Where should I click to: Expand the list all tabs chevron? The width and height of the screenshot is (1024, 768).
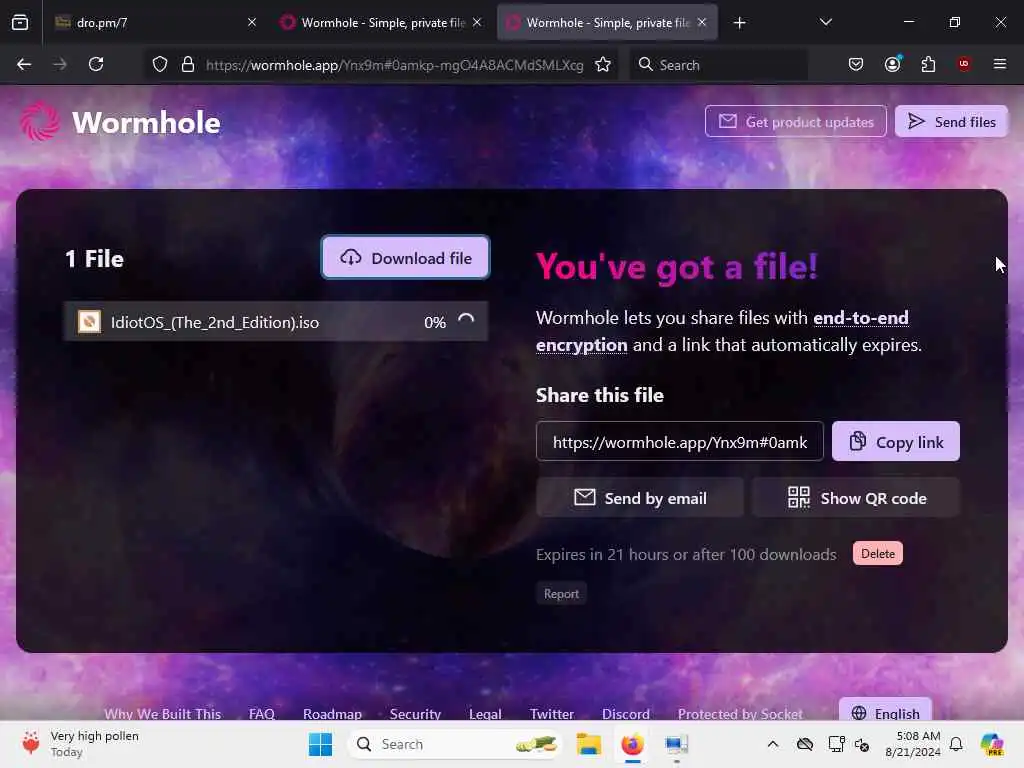point(825,22)
